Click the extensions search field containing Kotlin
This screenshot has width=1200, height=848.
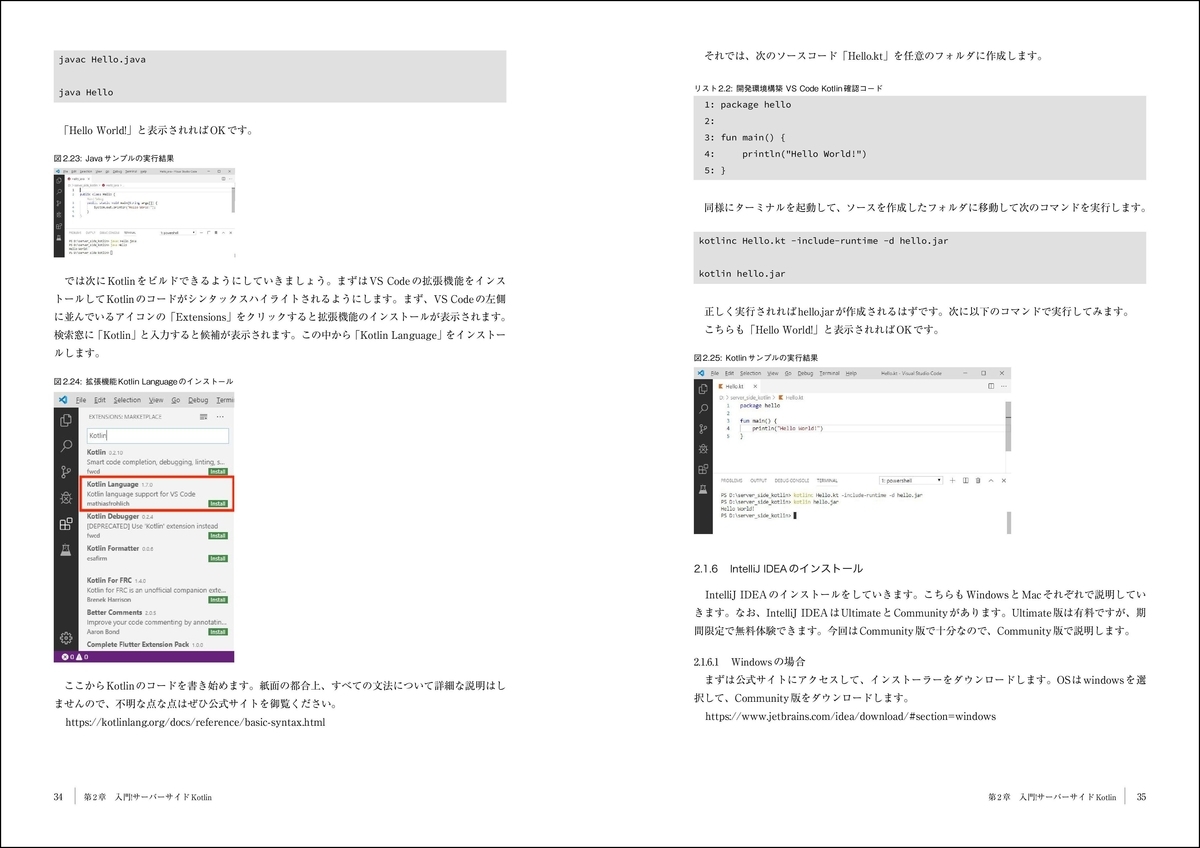point(158,436)
